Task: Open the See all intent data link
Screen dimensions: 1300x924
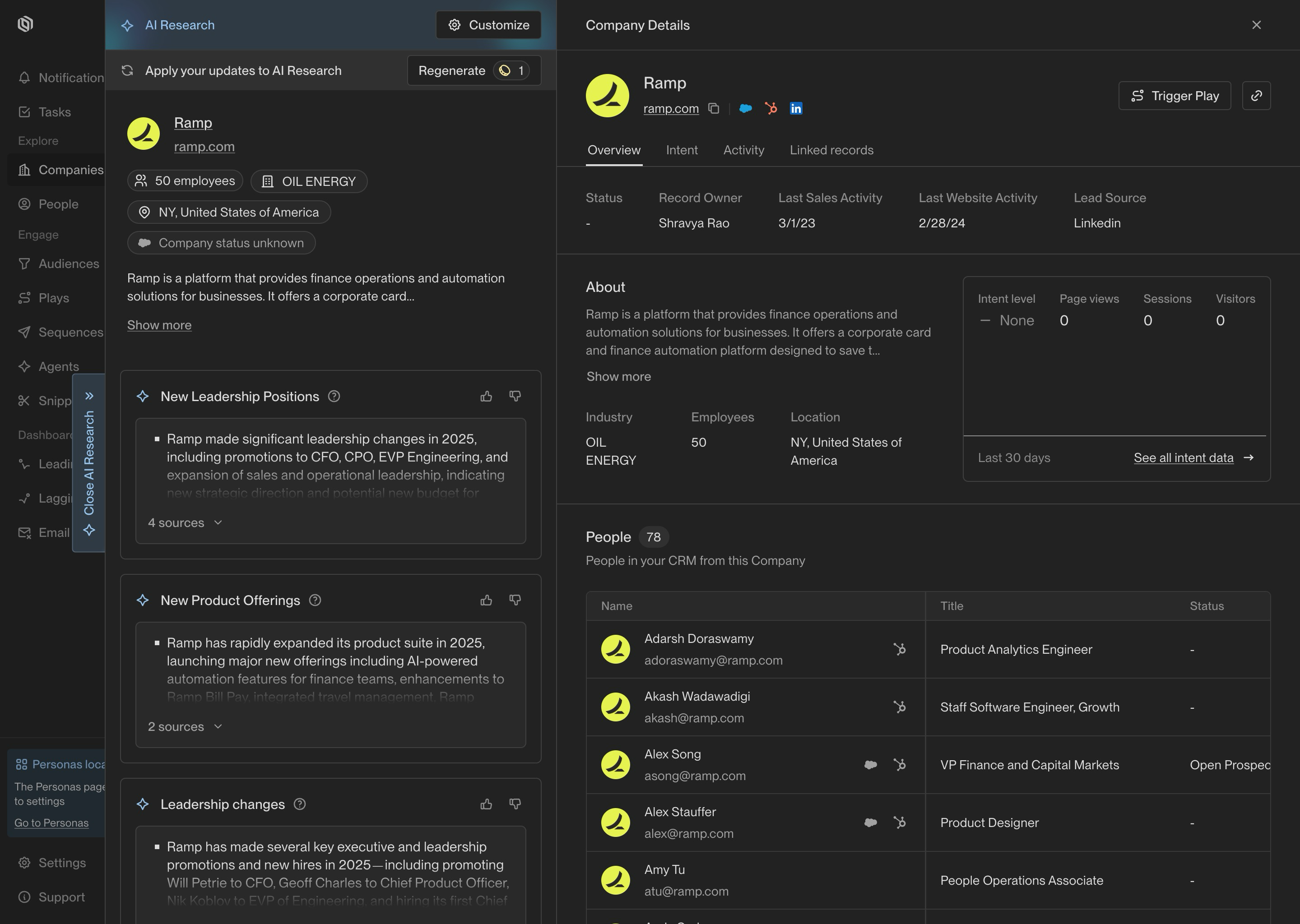Action: 1184,457
